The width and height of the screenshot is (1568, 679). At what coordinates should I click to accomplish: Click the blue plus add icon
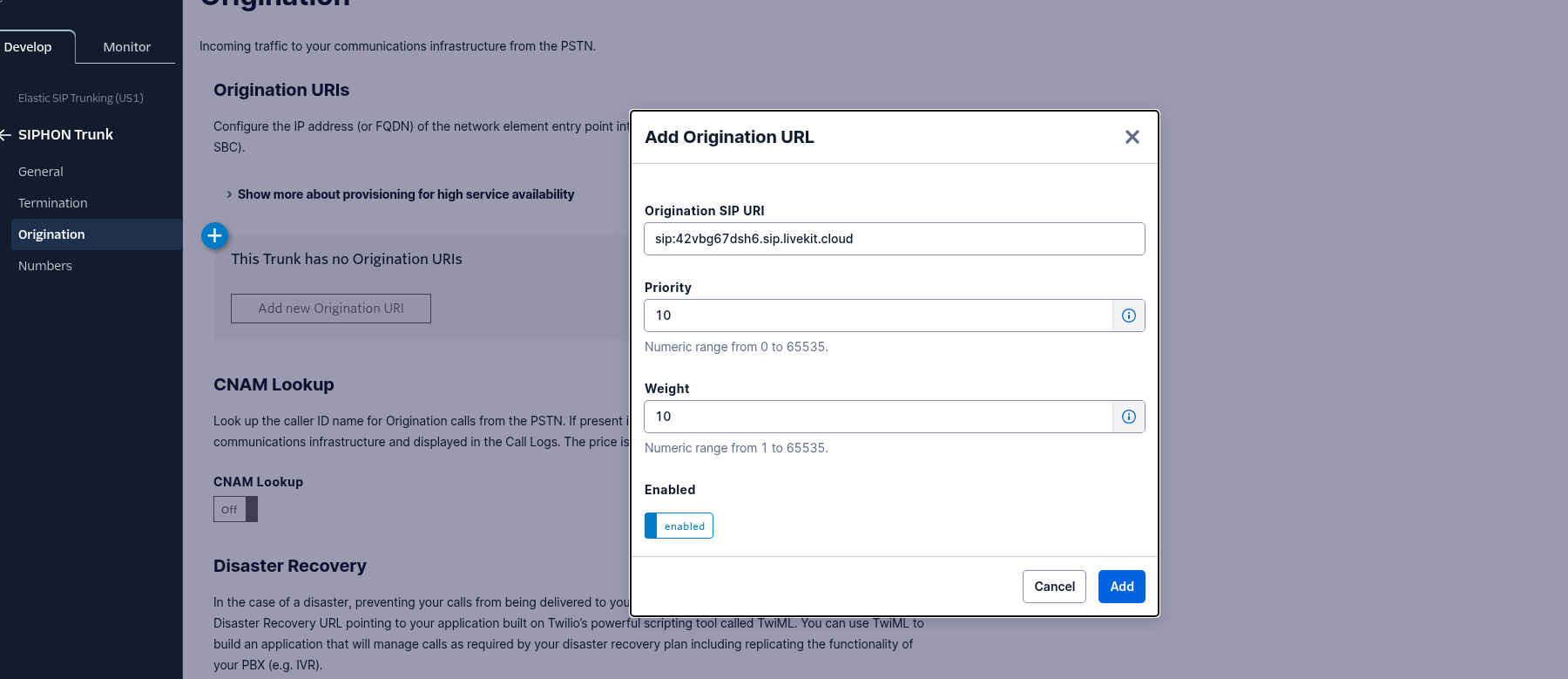214,235
